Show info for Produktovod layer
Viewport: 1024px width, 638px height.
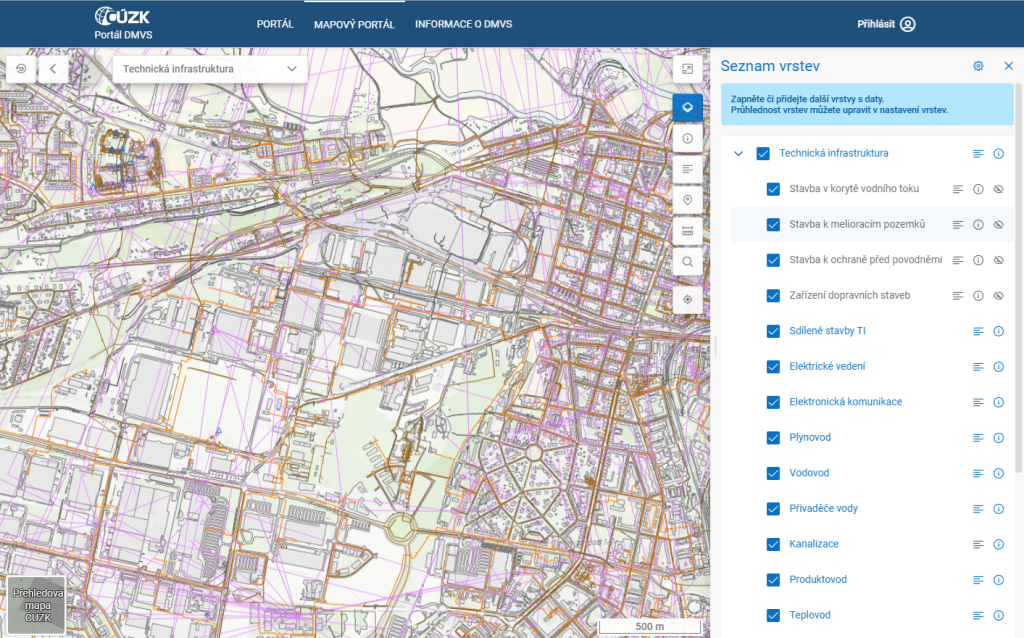tap(999, 580)
